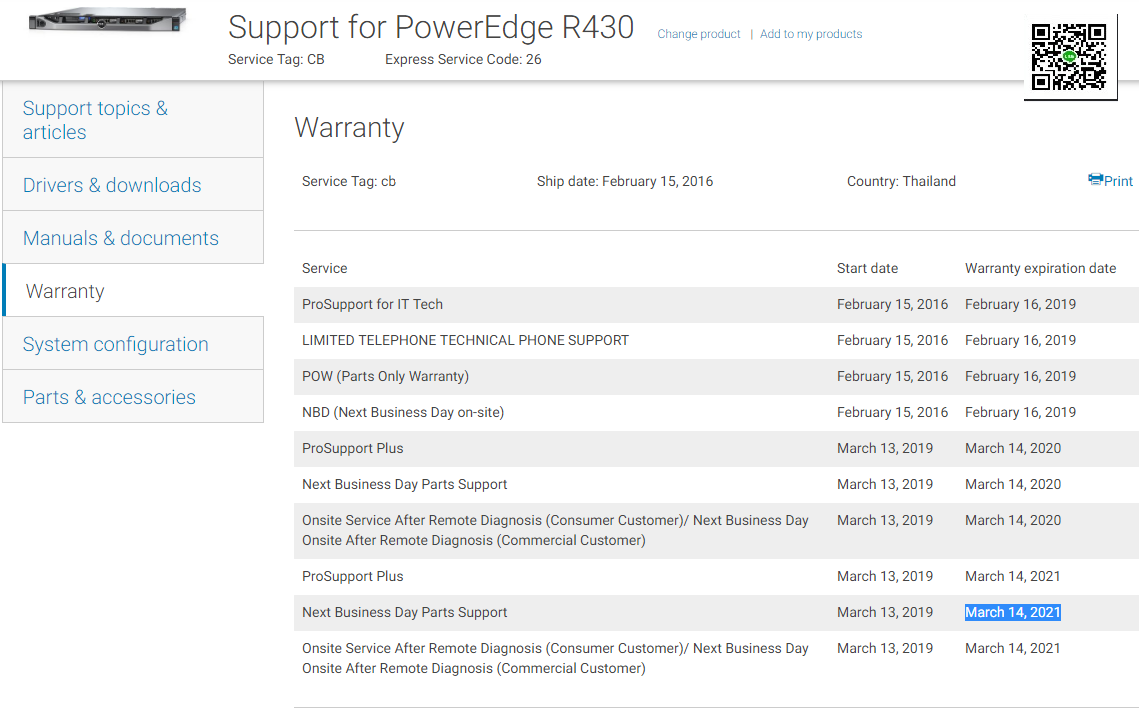Click the highlighted March 14, 2021 date
The height and width of the screenshot is (712, 1139).
pos(1013,612)
